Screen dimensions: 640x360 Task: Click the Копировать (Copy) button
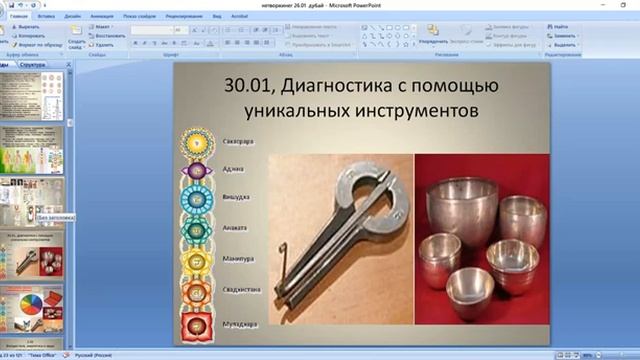click(28, 36)
